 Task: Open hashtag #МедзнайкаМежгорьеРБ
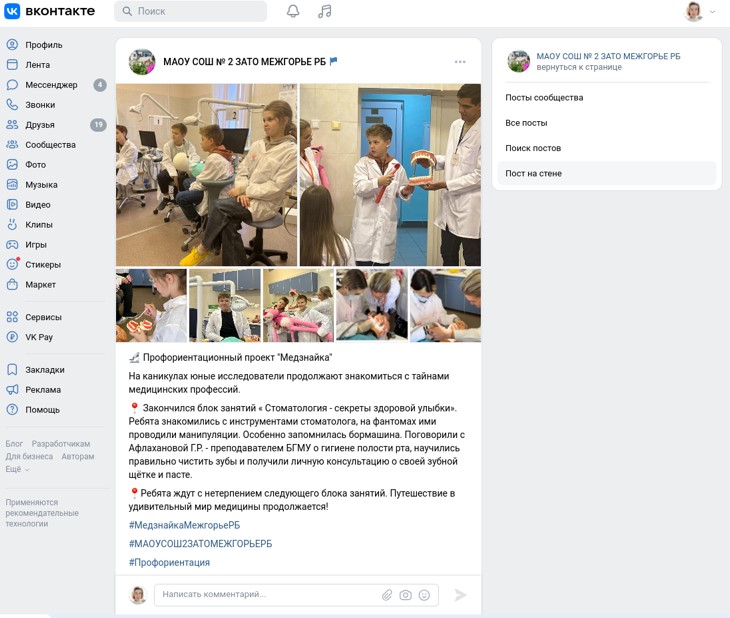(x=184, y=525)
